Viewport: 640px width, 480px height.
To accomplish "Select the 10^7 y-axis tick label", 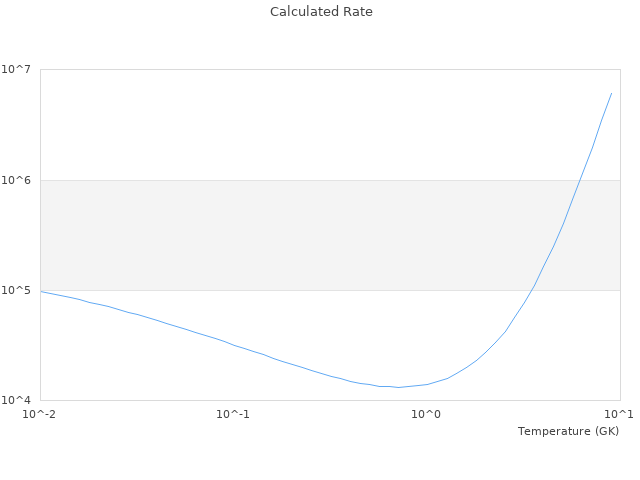I will point(19,69).
